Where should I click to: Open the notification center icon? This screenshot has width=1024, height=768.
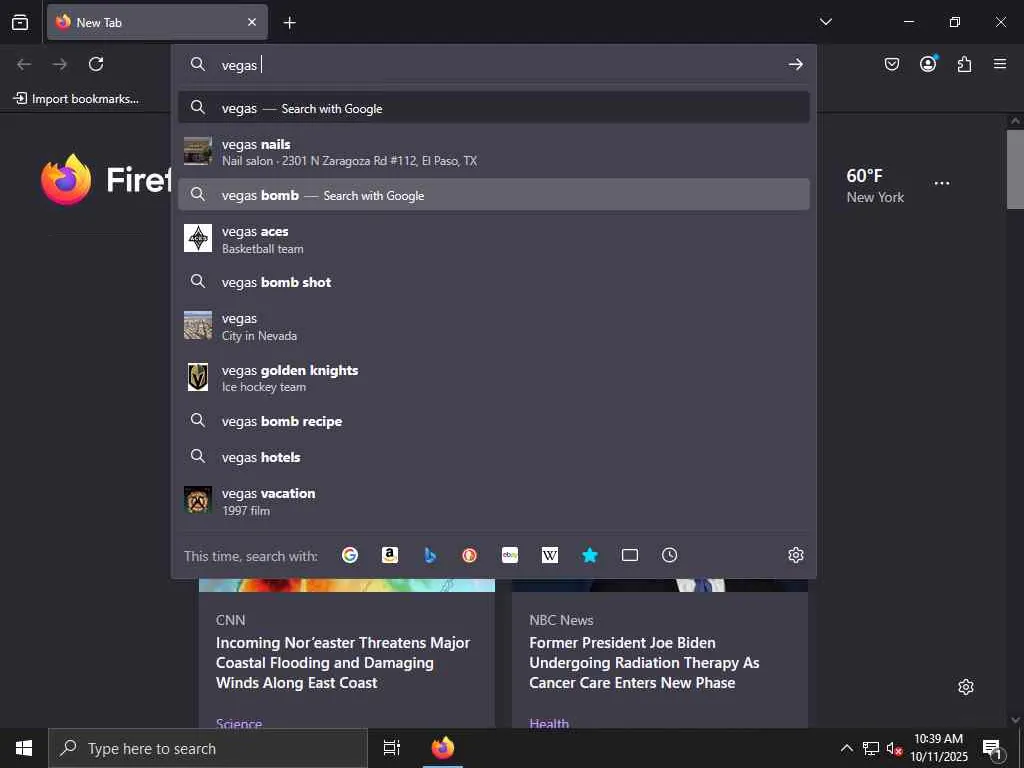(993, 748)
